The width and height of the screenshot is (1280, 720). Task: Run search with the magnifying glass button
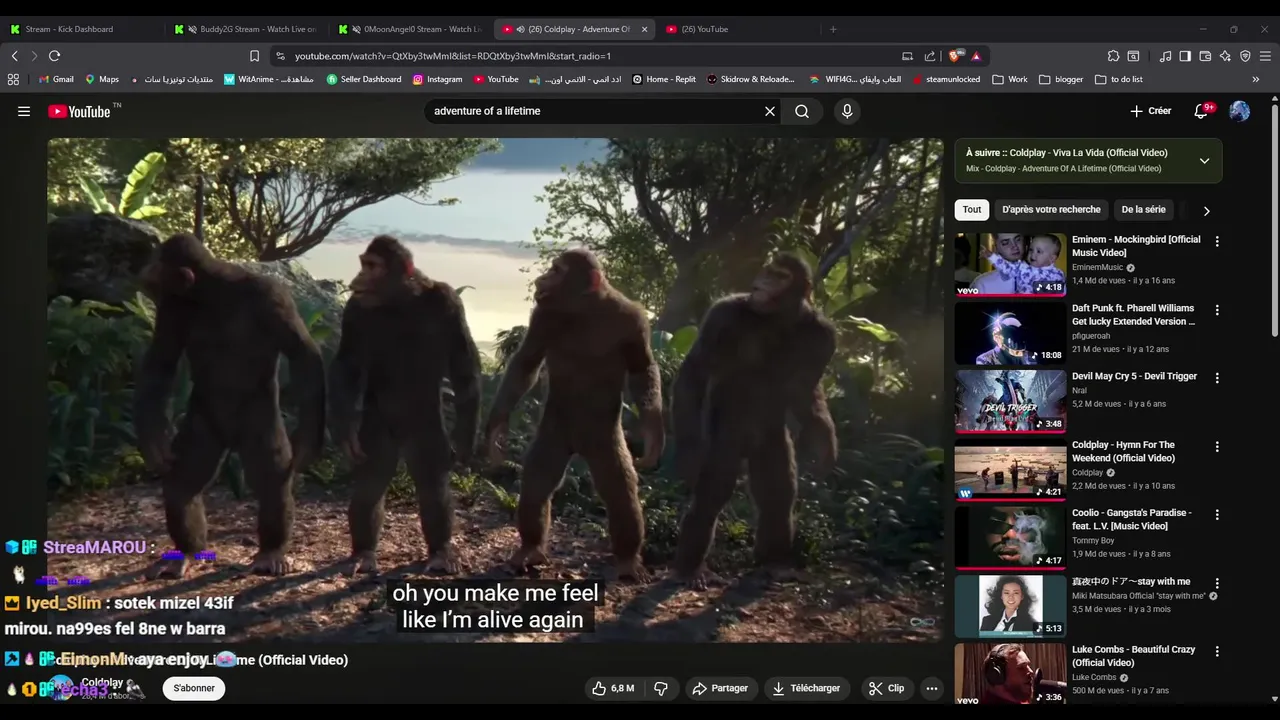[802, 111]
